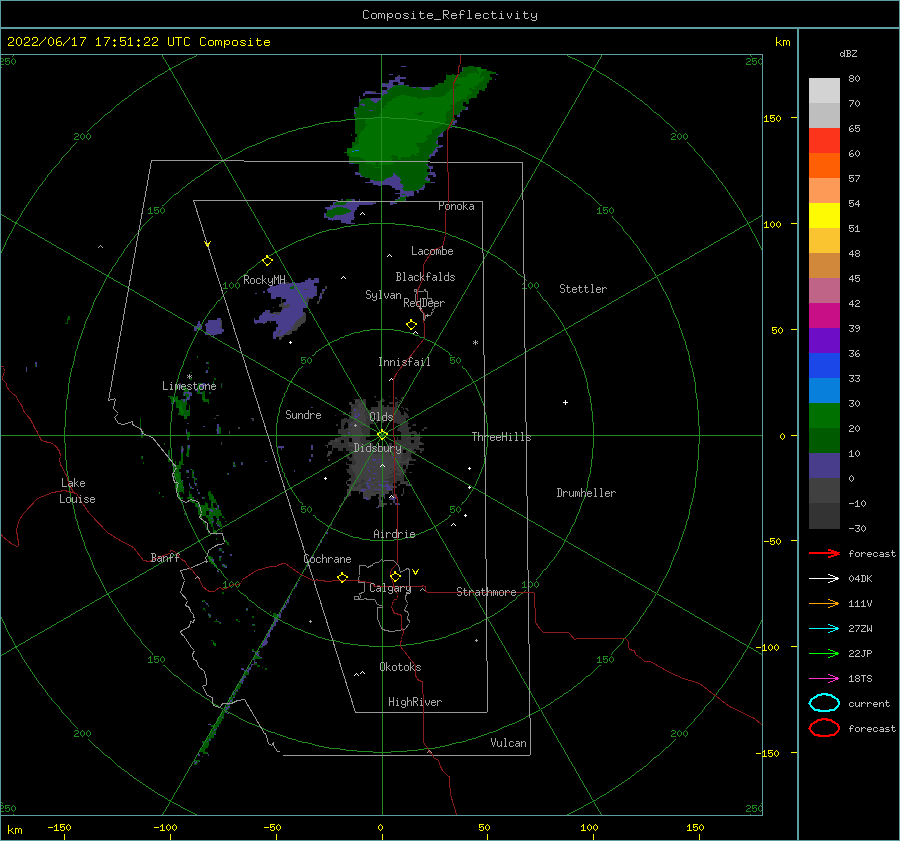Click the white plus marker north of Drumheller
Image resolution: width=900 pixels, height=841 pixels.
click(x=565, y=402)
